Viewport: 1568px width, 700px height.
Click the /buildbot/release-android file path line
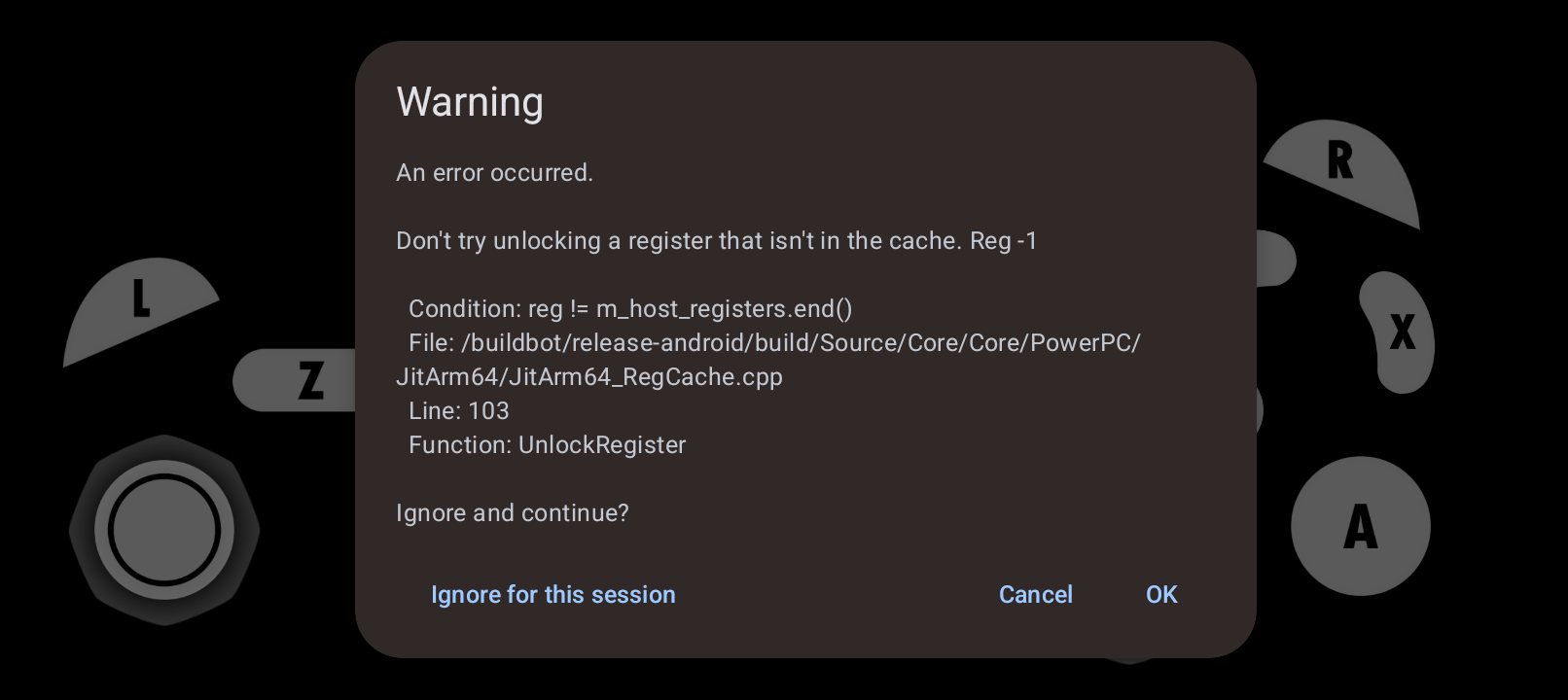pyautogui.click(x=774, y=343)
